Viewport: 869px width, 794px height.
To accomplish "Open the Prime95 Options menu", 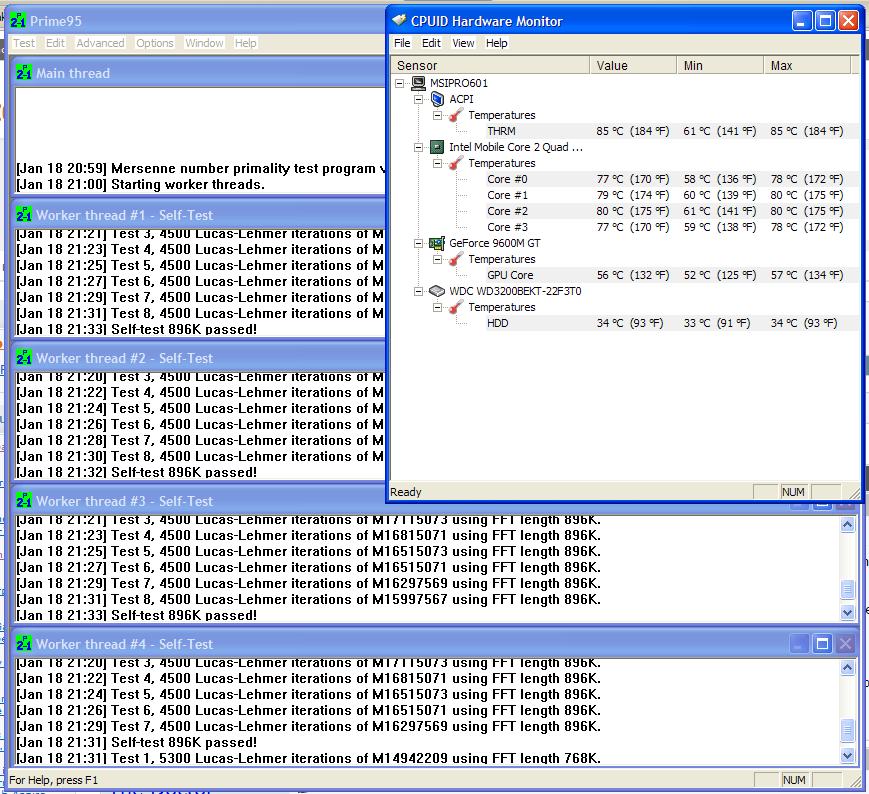I will click(x=155, y=43).
